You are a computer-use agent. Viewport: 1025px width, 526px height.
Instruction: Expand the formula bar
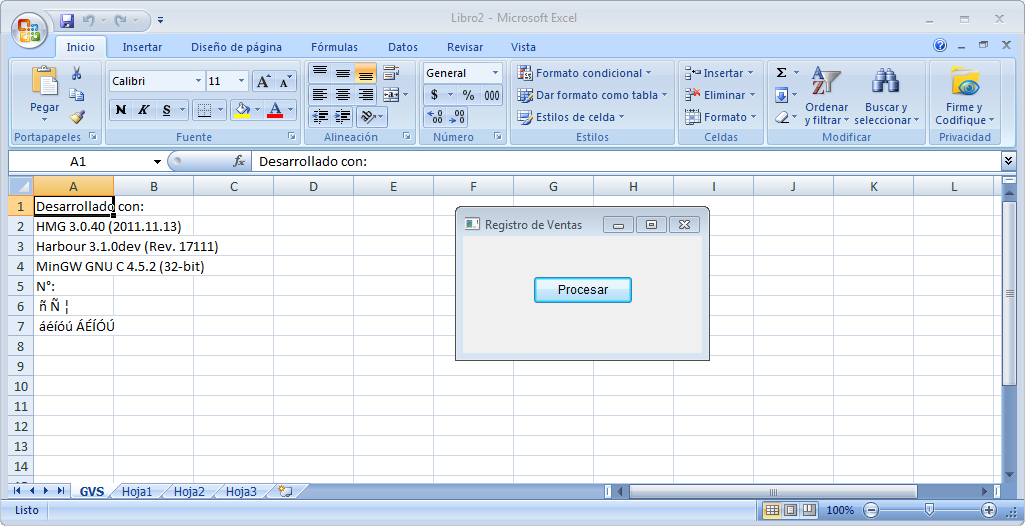click(1008, 161)
